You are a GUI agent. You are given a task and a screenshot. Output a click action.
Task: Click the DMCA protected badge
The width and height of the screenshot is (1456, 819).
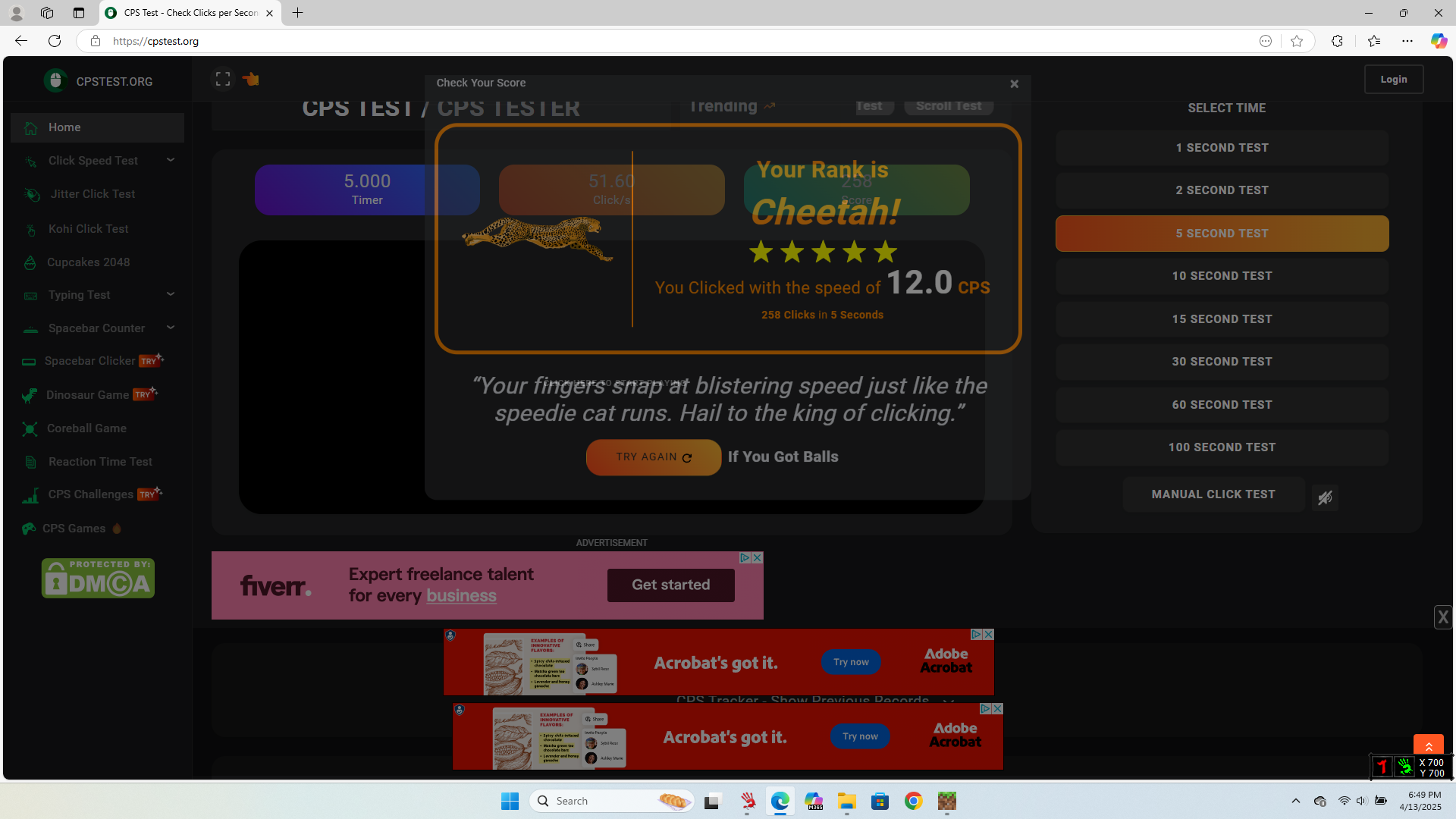pyautogui.click(x=98, y=579)
